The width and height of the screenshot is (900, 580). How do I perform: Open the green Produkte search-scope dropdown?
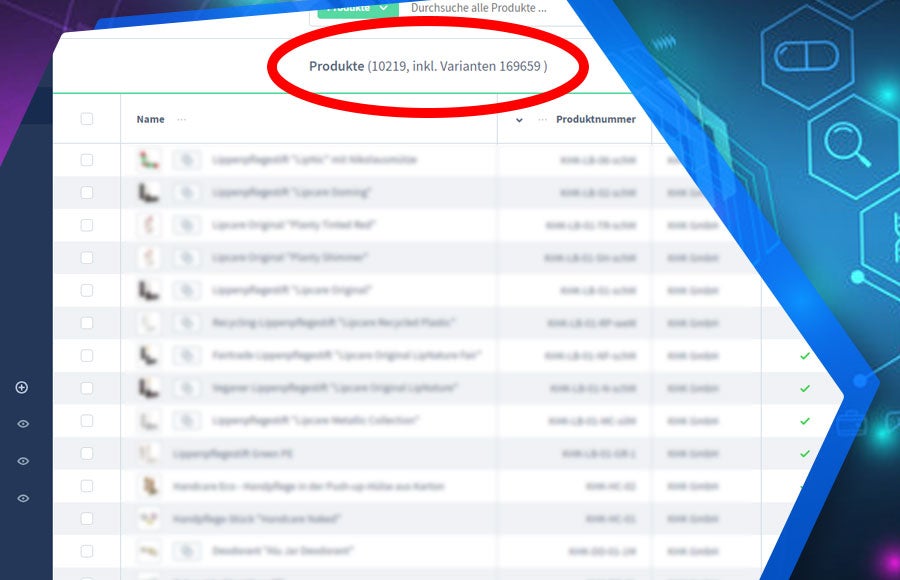click(357, 8)
